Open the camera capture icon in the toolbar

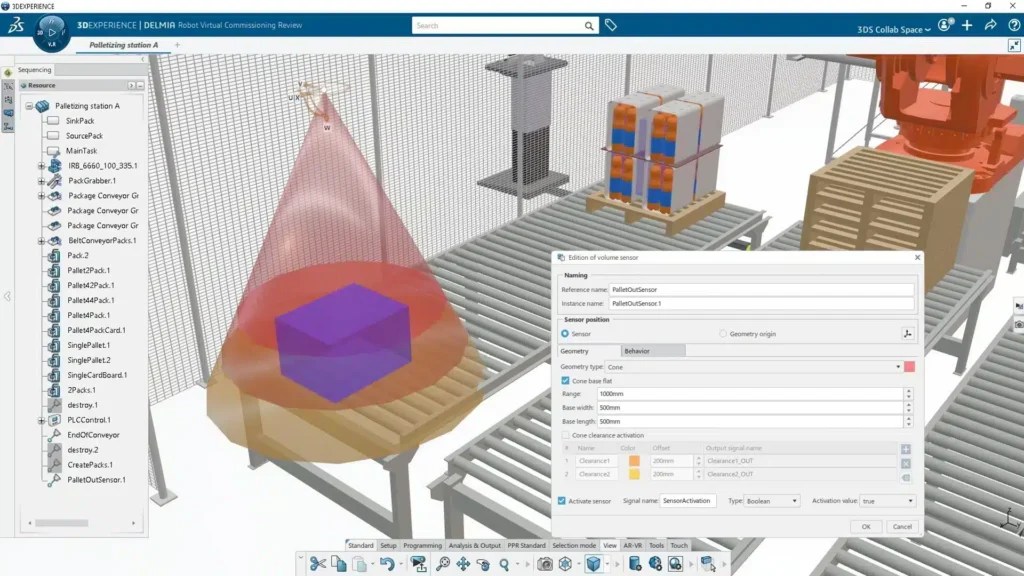[544, 563]
